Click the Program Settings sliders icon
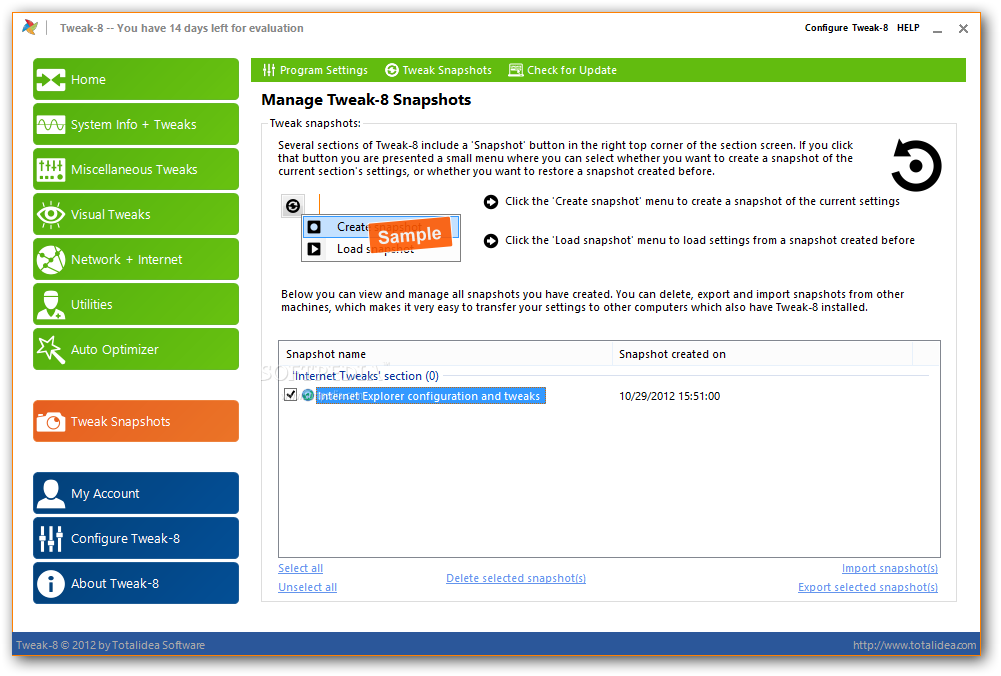 pos(269,70)
